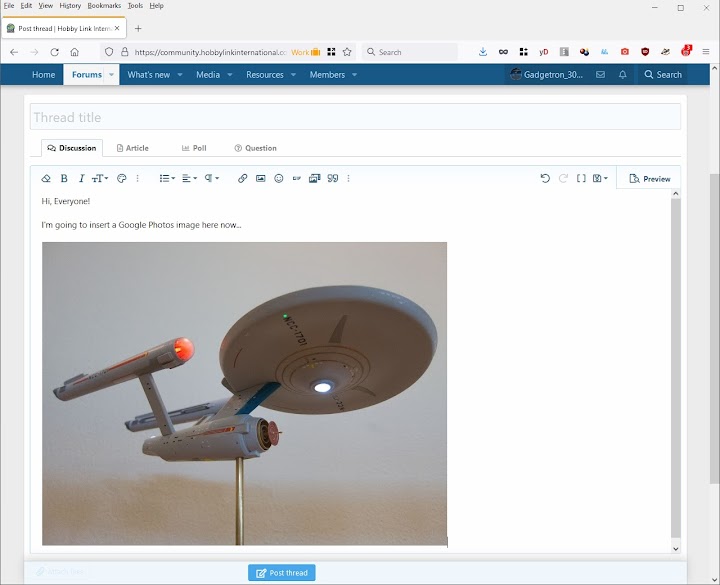
Task: Reload the page
Action: (x=55, y=52)
